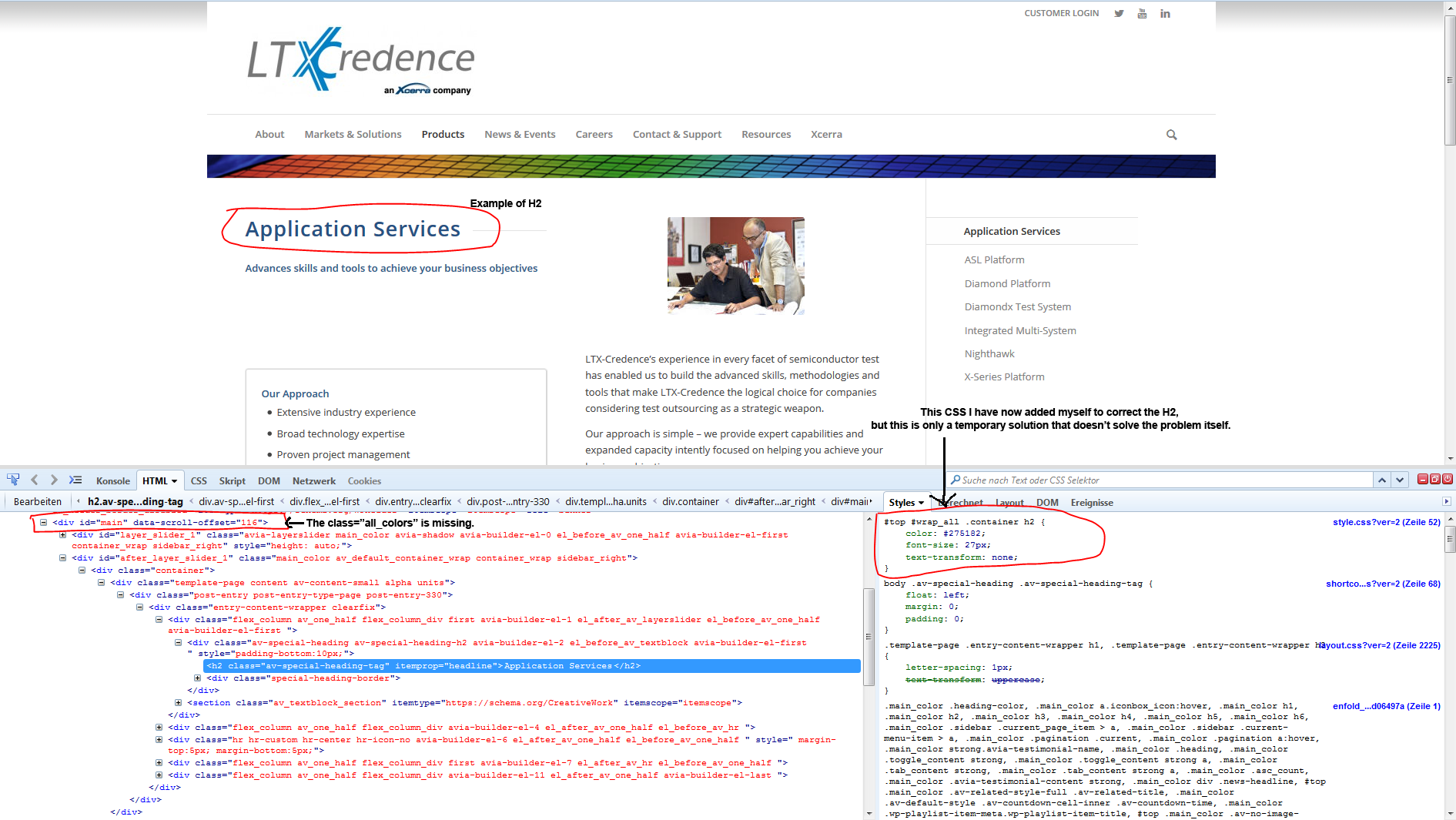Screen dimensions: 1456x820
Task: Click the color value #275182
Action: [x=963, y=533]
